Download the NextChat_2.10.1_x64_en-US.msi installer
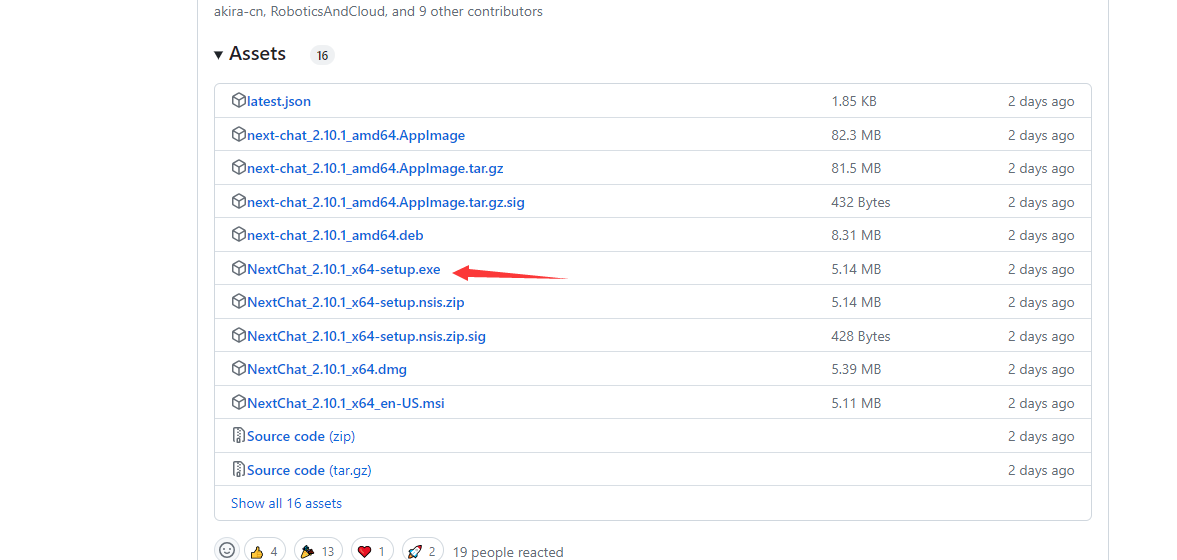1177x560 pixels. (x=345, y=403)
